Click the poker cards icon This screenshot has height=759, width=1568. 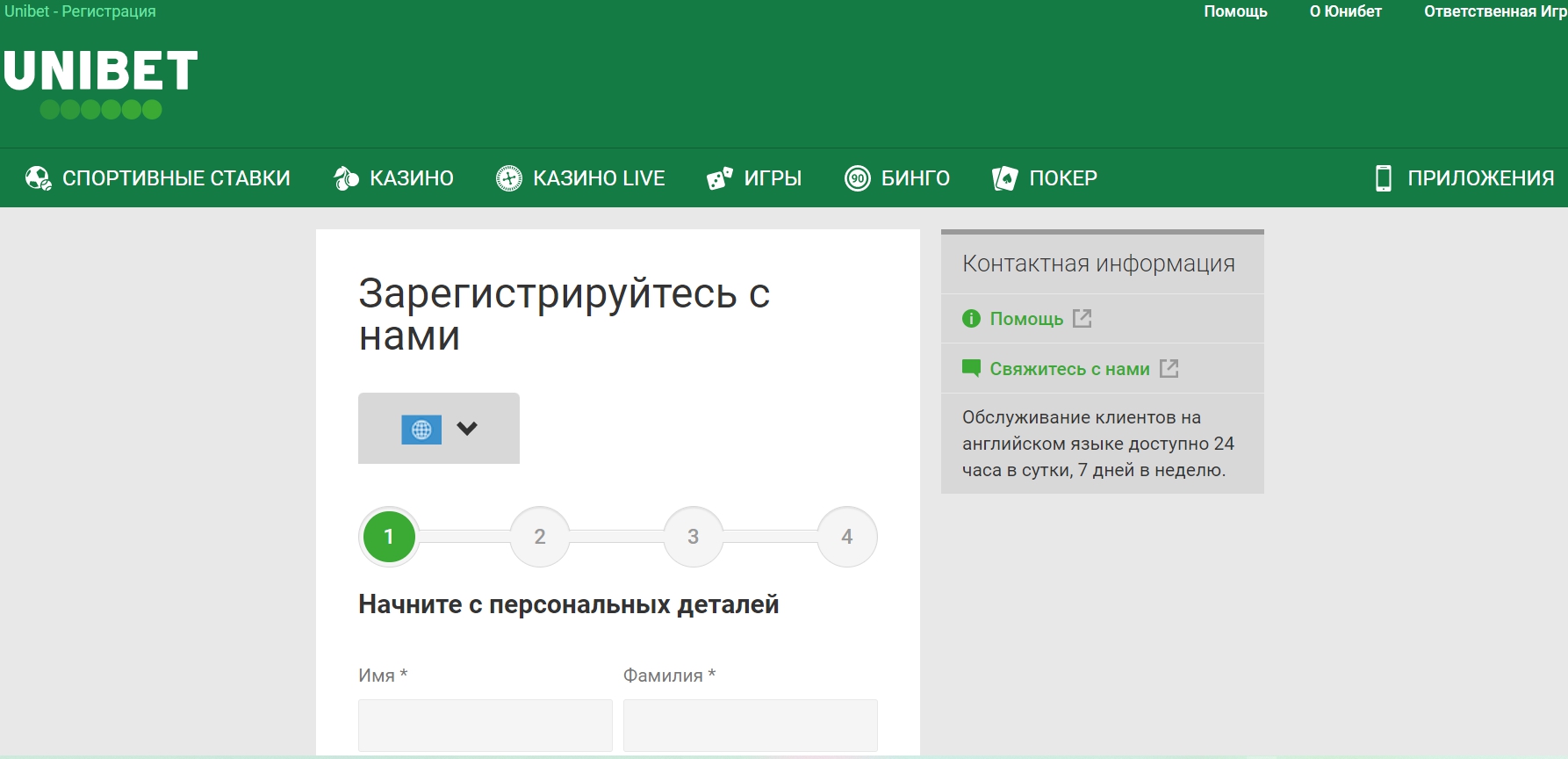point(1005,178)
